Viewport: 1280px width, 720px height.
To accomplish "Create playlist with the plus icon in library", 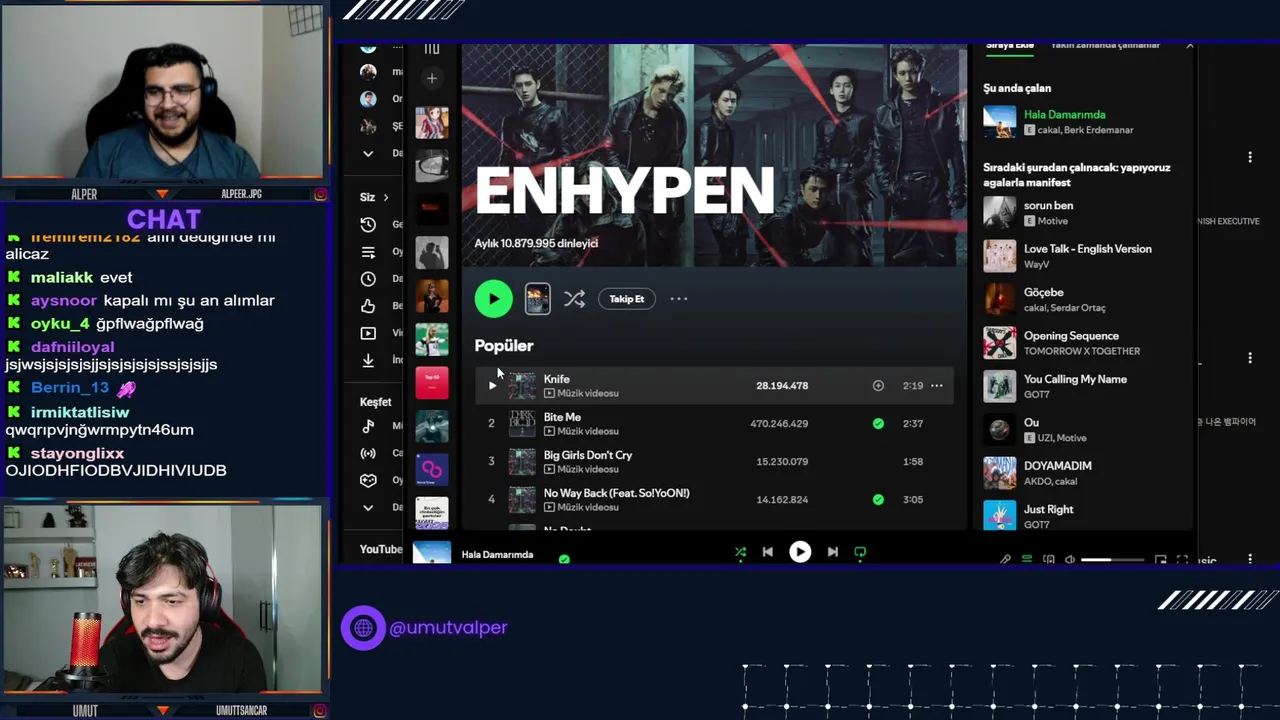I will point(432,78).
